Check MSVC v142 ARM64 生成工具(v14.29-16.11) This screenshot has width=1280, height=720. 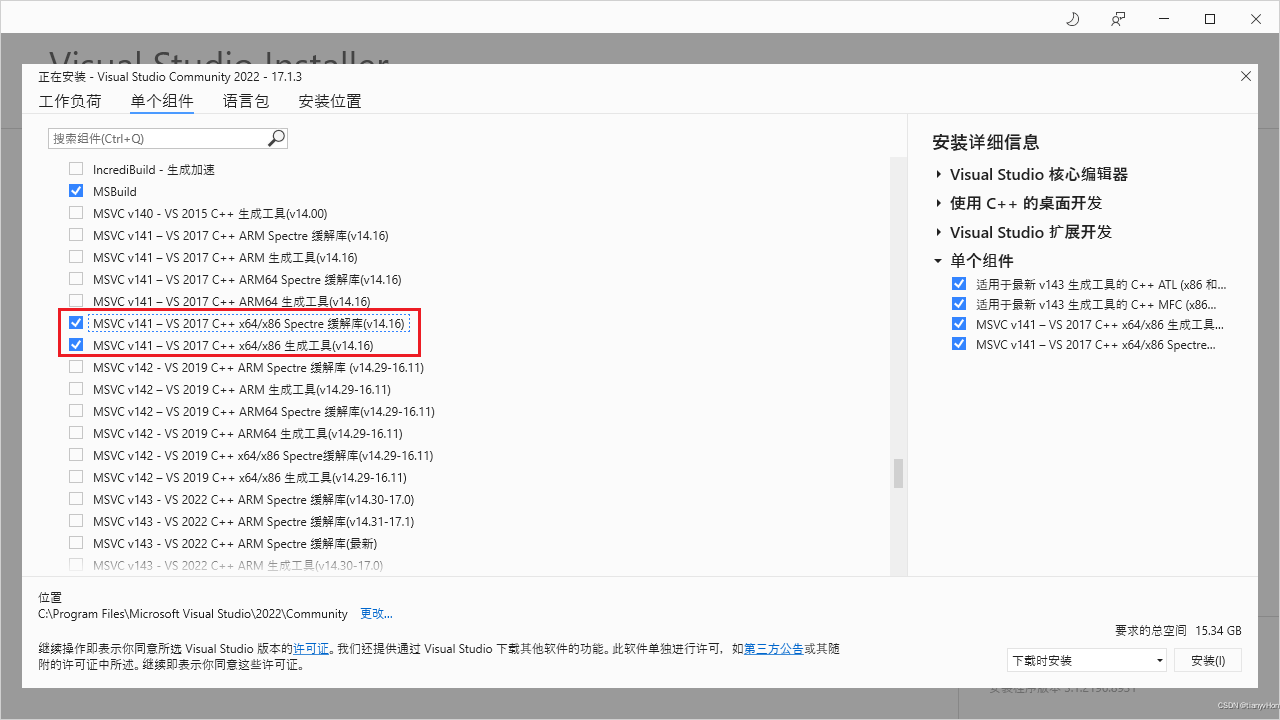(76, 433)
